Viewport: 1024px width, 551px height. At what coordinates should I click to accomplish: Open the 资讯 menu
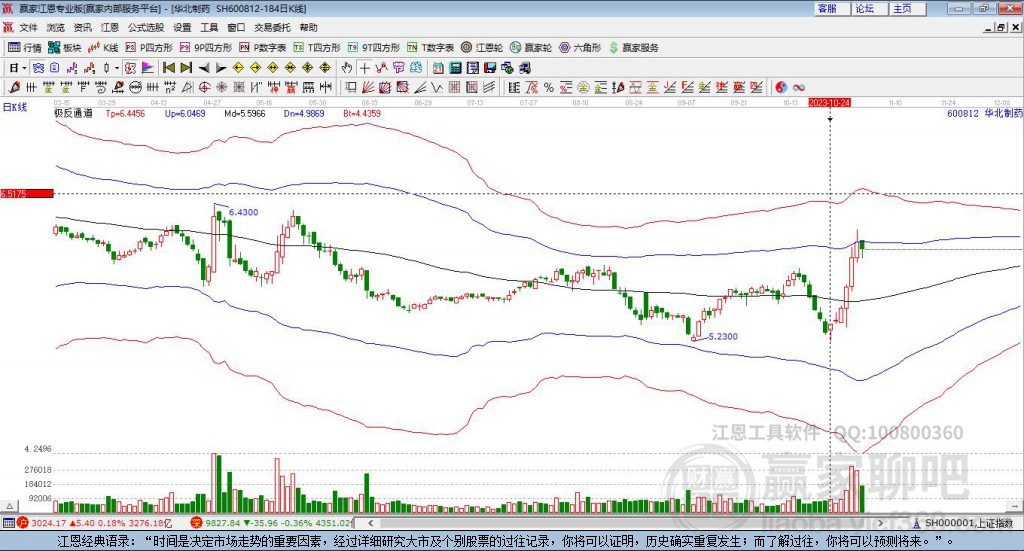[x=83, y=27]
